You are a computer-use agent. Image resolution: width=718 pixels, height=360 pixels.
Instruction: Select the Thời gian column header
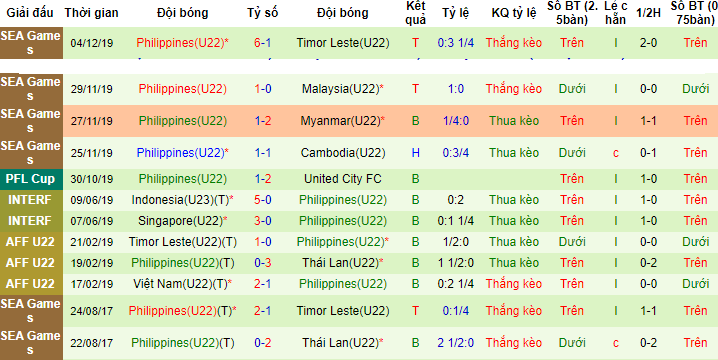click(92, 13)
